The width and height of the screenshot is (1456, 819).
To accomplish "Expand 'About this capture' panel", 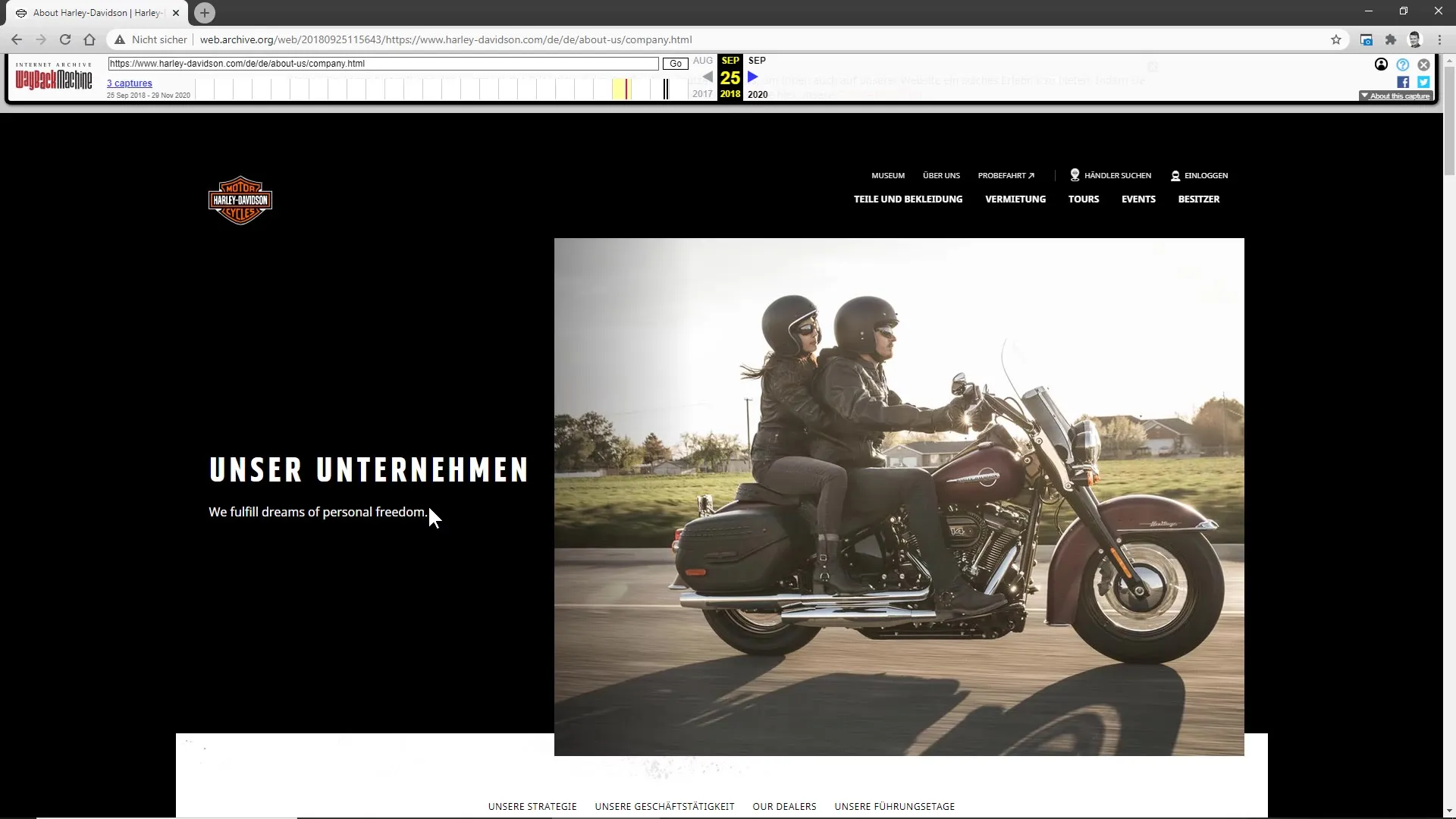I will [x=1395, y=96].
